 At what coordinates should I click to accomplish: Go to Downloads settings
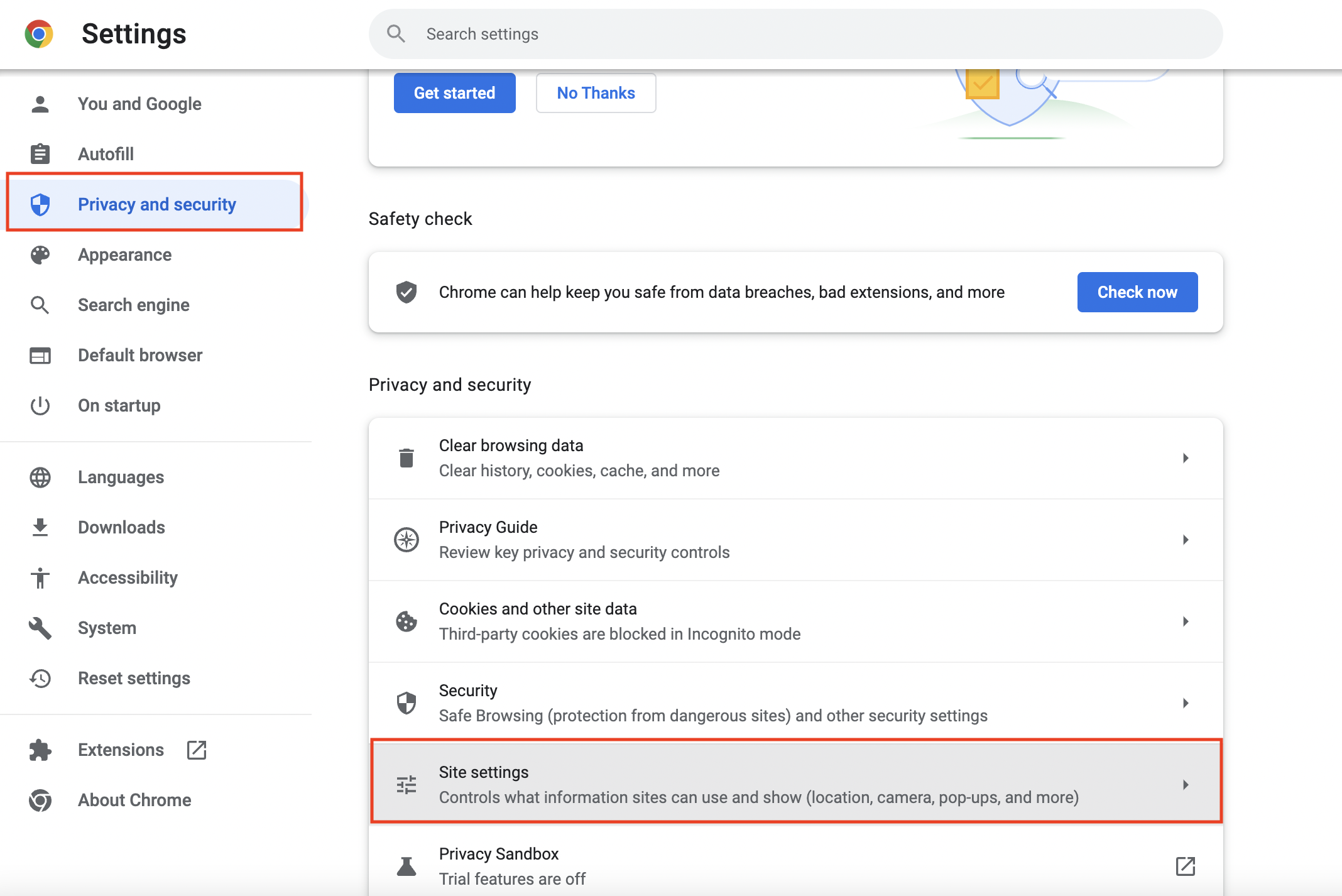(x=156, y=528)
